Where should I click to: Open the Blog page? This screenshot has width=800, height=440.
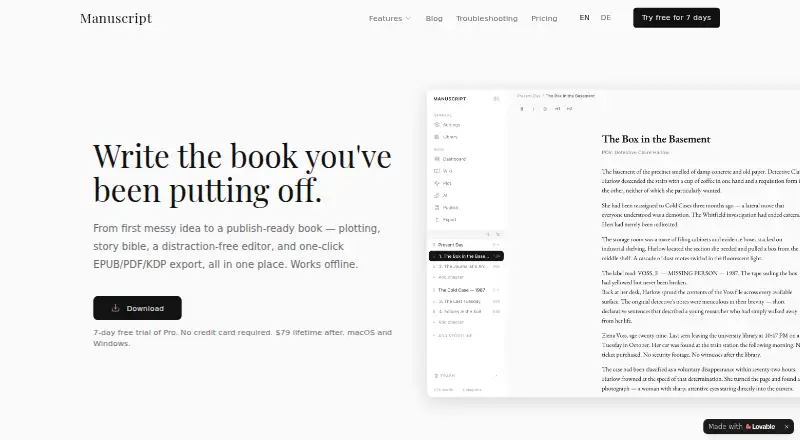(434, 18)
